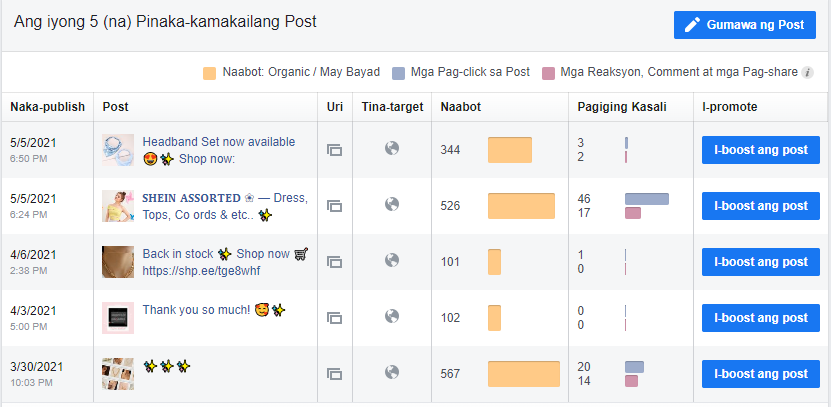Click the blue Mga Pag-click sa Post swatch
This screenshot has height=407, width=831.
(x=399, y=73)
